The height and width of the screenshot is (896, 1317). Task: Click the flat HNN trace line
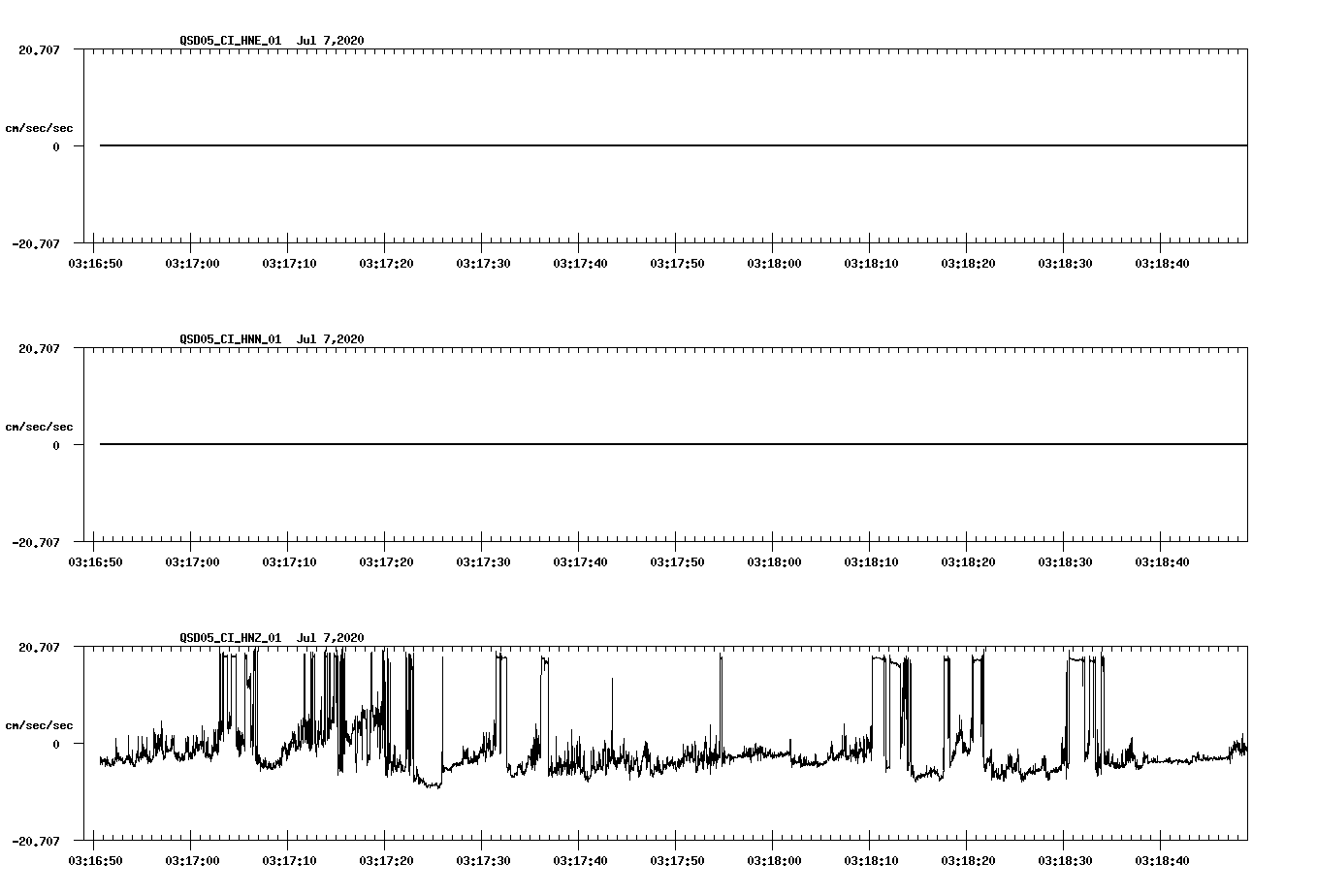pos(673,444)
